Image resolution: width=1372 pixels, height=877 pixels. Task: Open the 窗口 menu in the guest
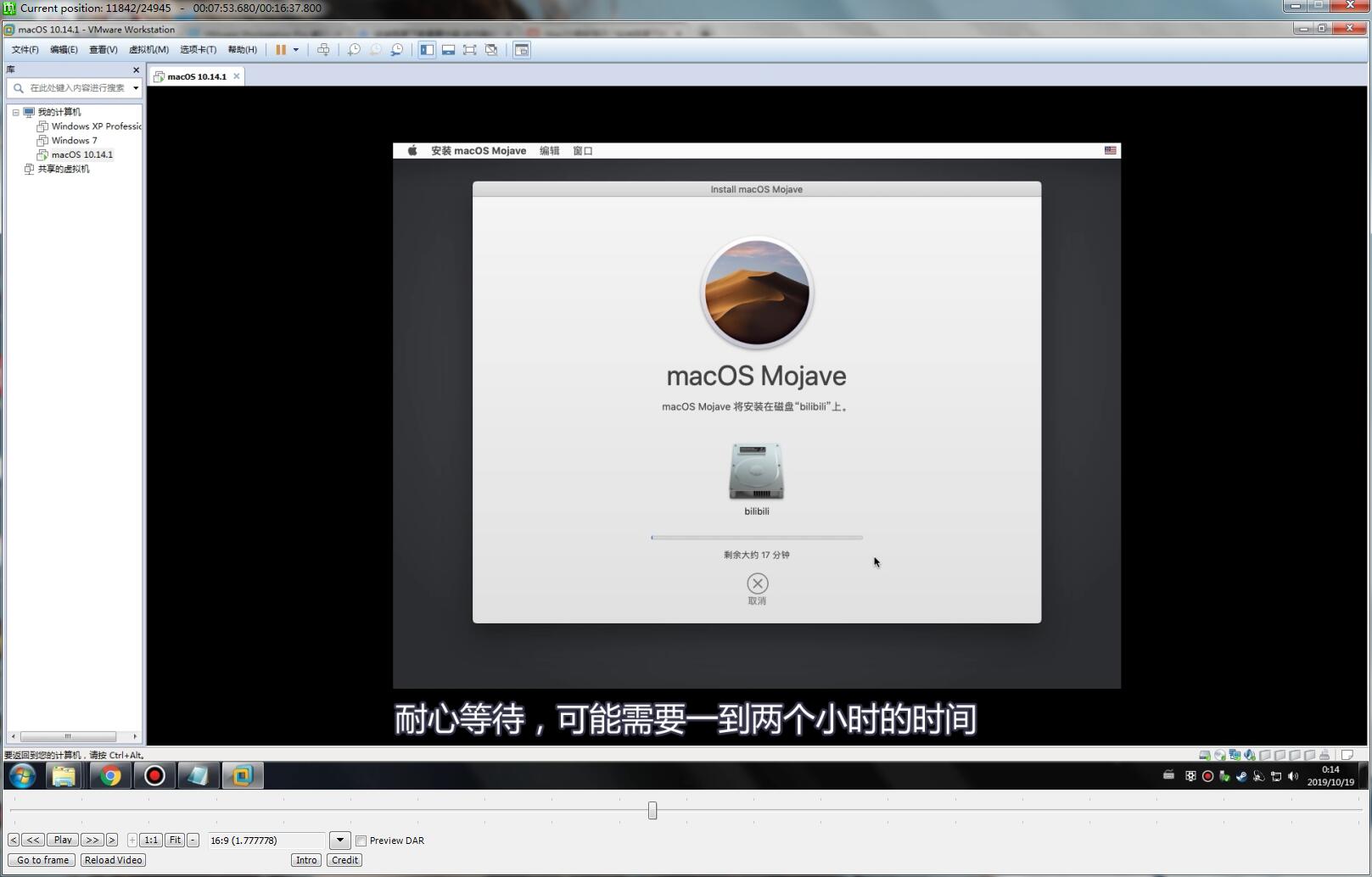coord(583,151)
